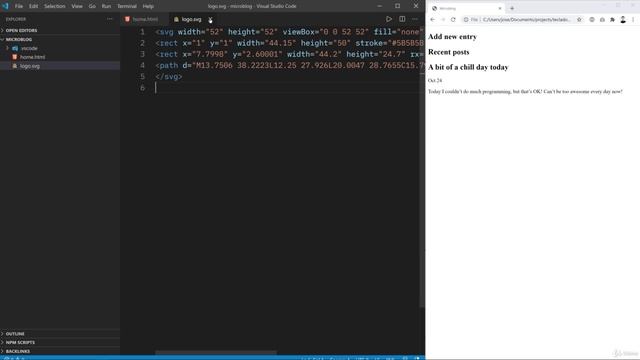Switch to the home.html editor tab

(145, 19)
